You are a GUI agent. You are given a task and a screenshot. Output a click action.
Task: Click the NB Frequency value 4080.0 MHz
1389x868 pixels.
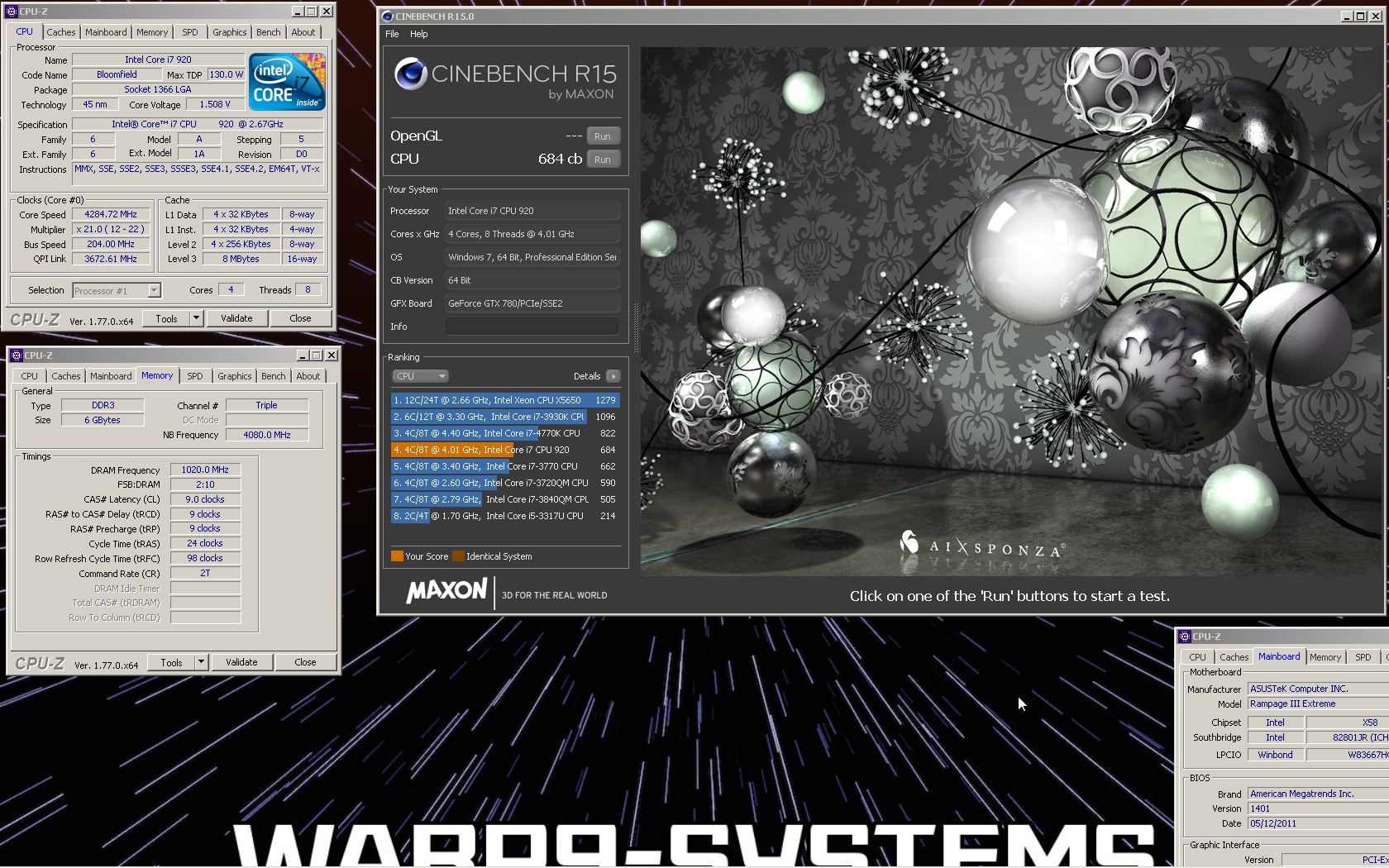[267, 435]
